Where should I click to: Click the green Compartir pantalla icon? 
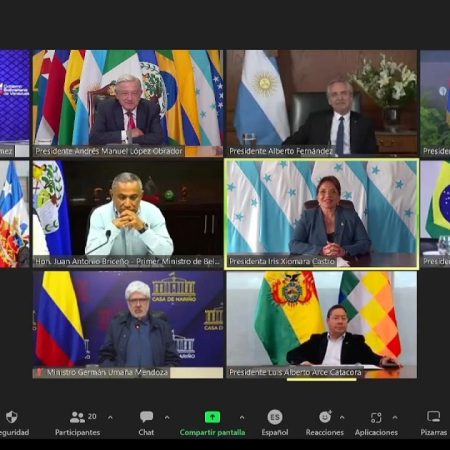pos(212,417)
